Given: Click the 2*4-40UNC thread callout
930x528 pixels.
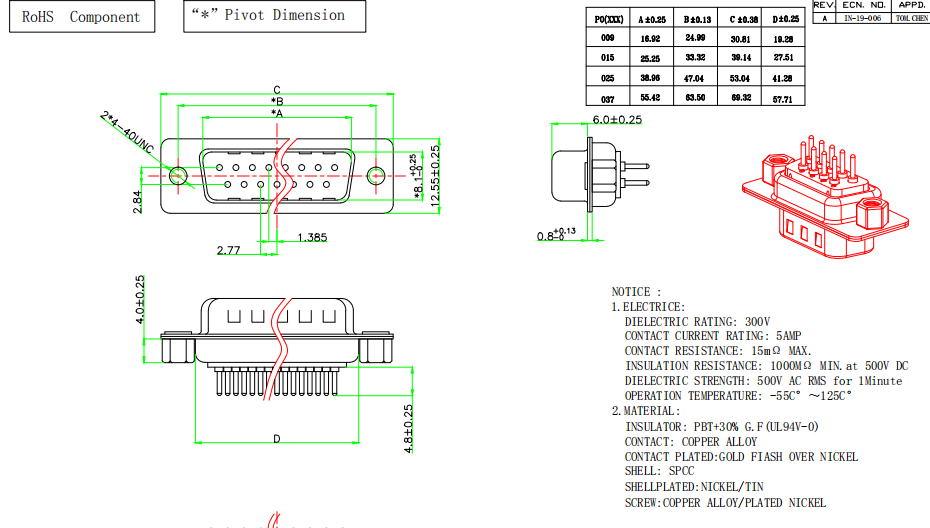Looking at the screenshot, I should [127, 132].
